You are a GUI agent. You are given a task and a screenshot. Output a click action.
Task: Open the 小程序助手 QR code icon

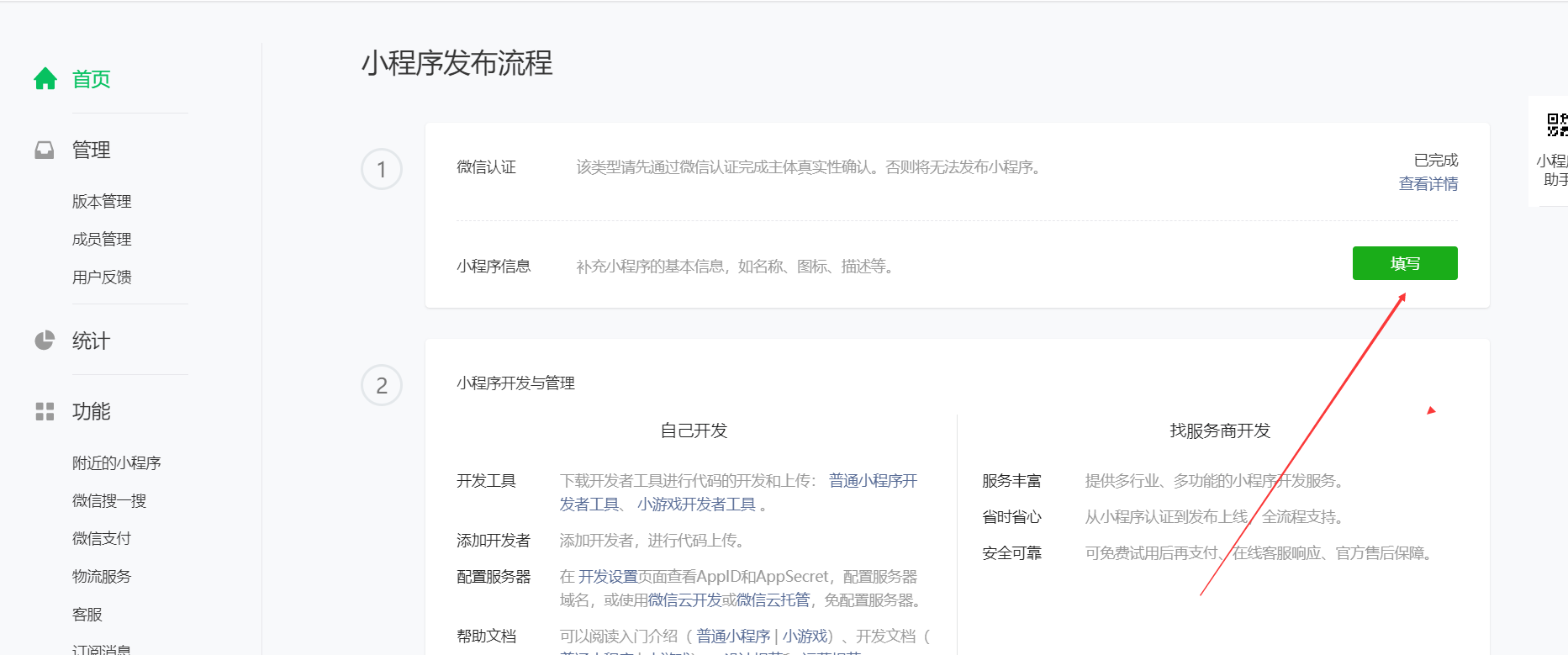pos(1557,125)
